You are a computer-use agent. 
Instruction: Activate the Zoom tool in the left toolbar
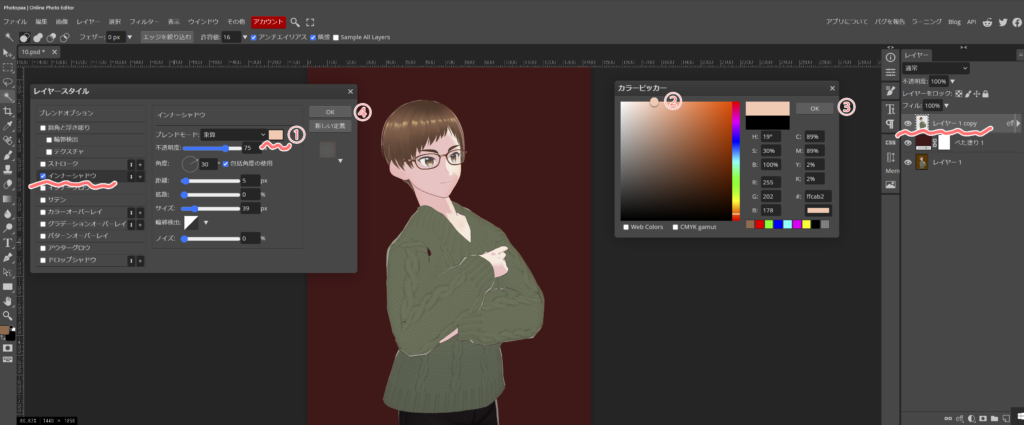[8, 315]
